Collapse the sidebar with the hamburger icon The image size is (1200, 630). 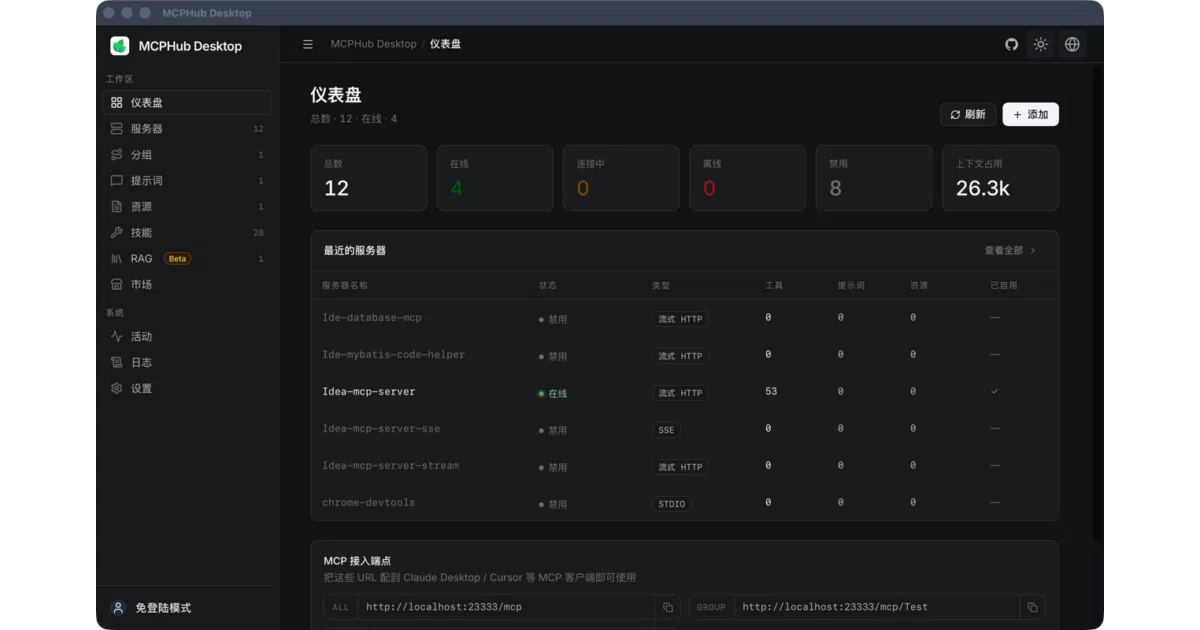click(x=308, y=44)
